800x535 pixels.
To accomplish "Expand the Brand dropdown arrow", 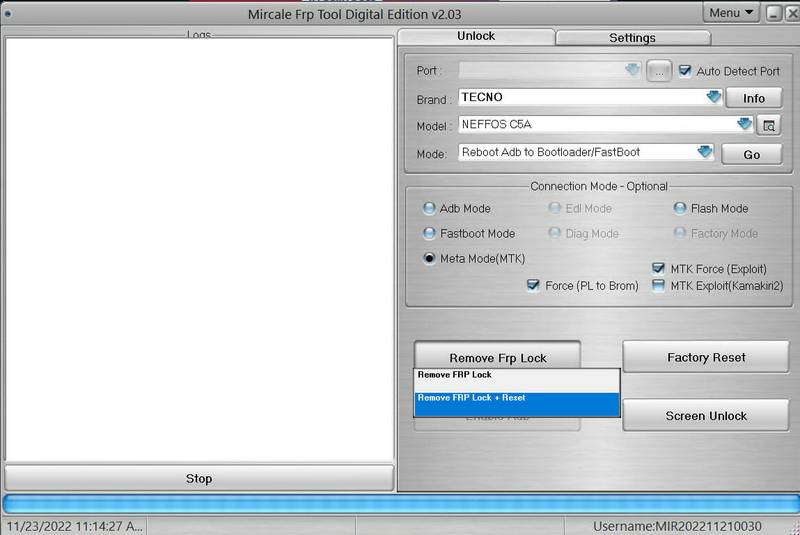I will click(x=714, y=96).
